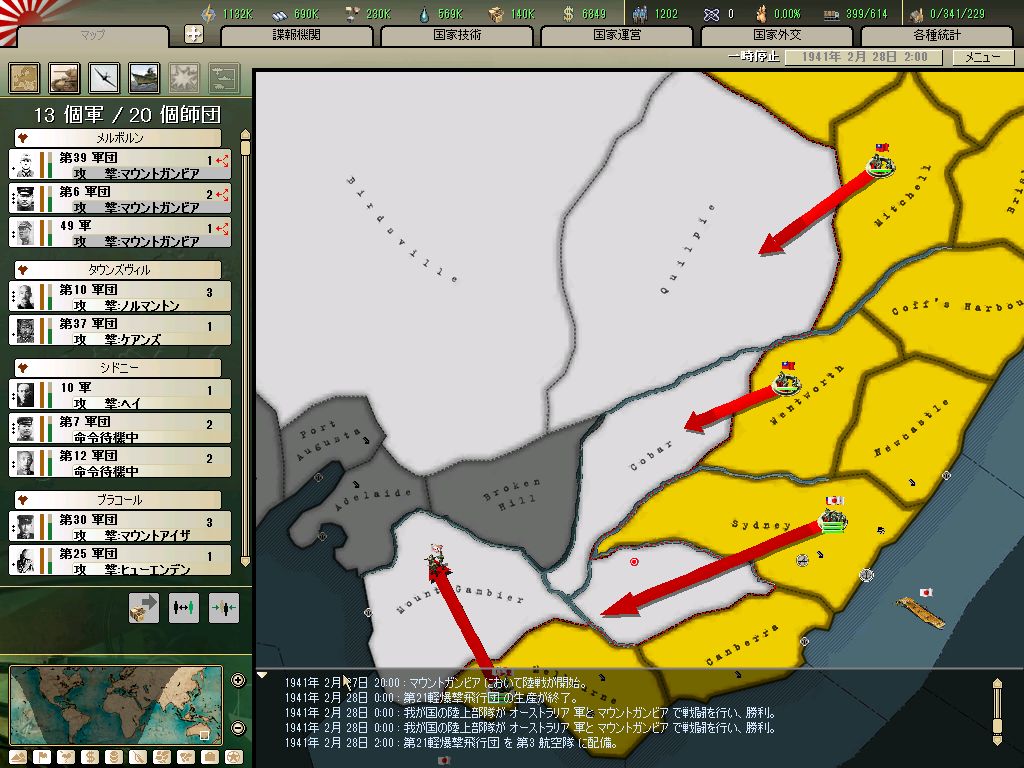The height and width of the screenshot is (768, 1024).
Task: Open the マップ tab
Action: point(92,36)
